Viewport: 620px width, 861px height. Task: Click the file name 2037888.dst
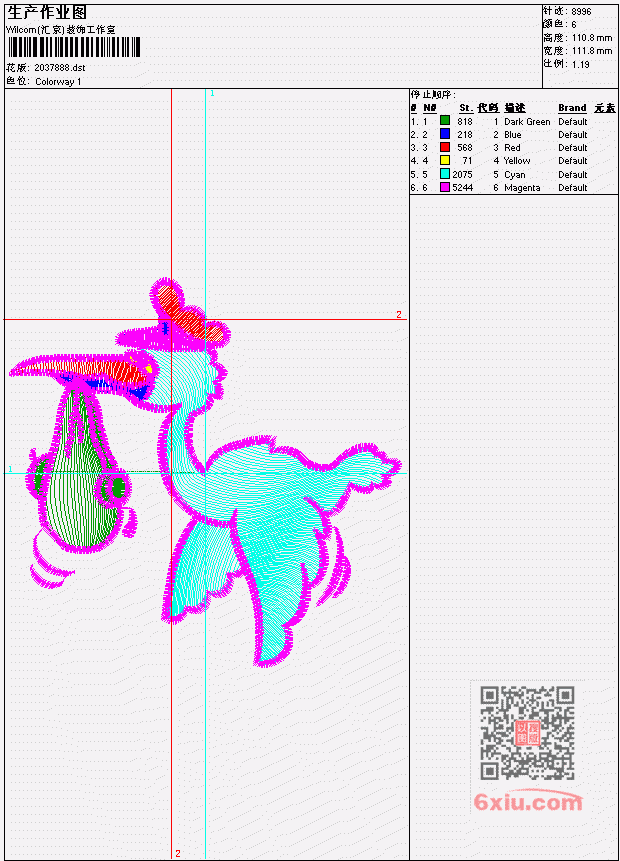(60, 68)
